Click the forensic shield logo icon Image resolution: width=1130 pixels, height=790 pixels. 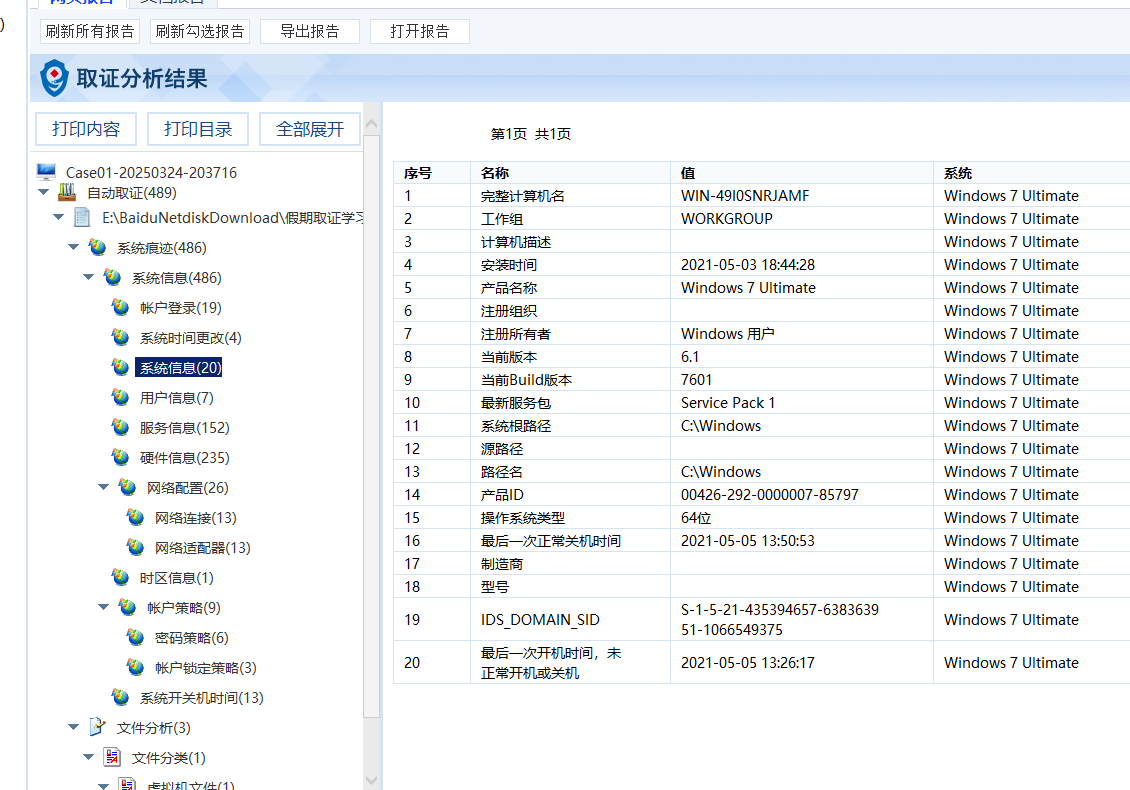pos(54,78)
